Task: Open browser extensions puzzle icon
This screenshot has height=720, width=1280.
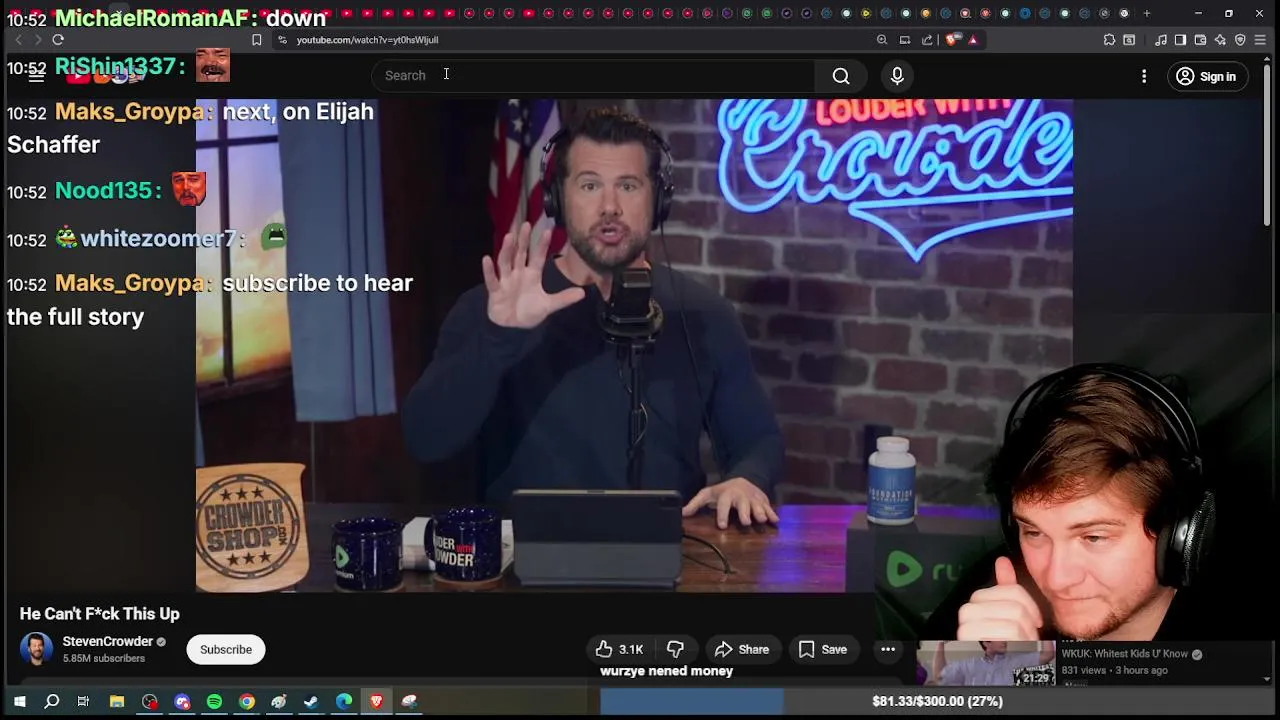Action: pyautogui.click(x=1109, y=40)
